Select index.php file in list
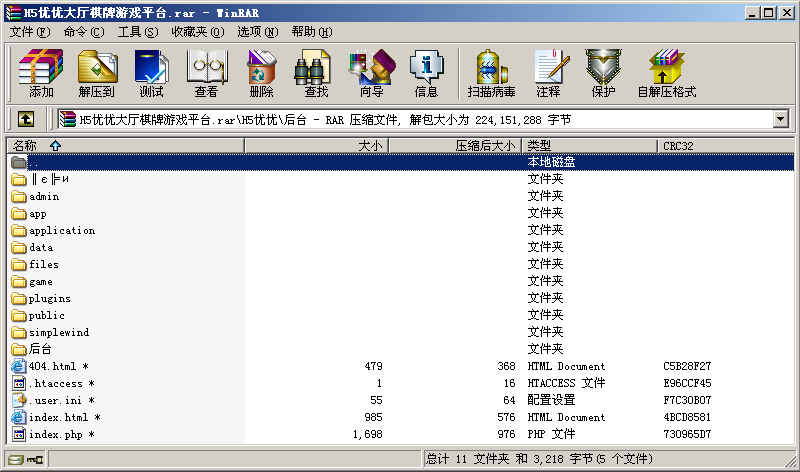 tap(55, 435)
